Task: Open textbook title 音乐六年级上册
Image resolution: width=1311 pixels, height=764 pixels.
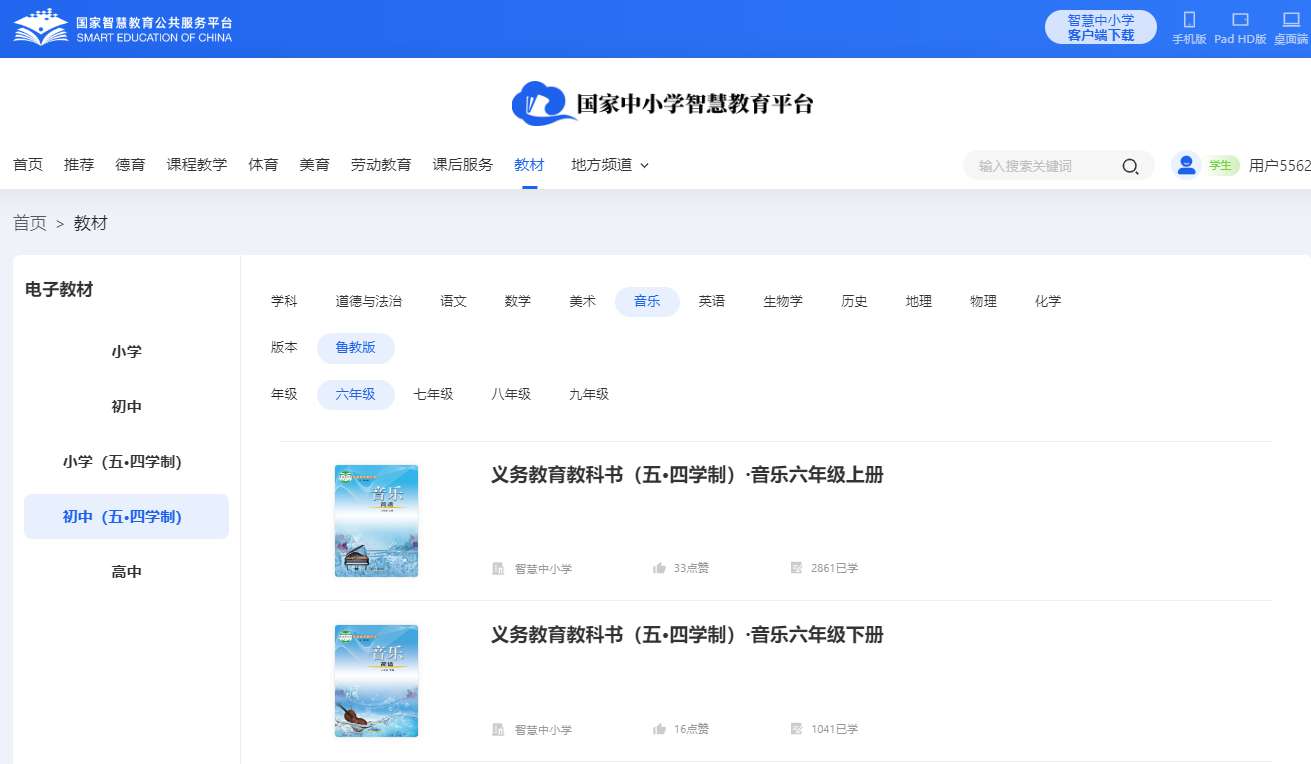Action: tap(687, 475)
